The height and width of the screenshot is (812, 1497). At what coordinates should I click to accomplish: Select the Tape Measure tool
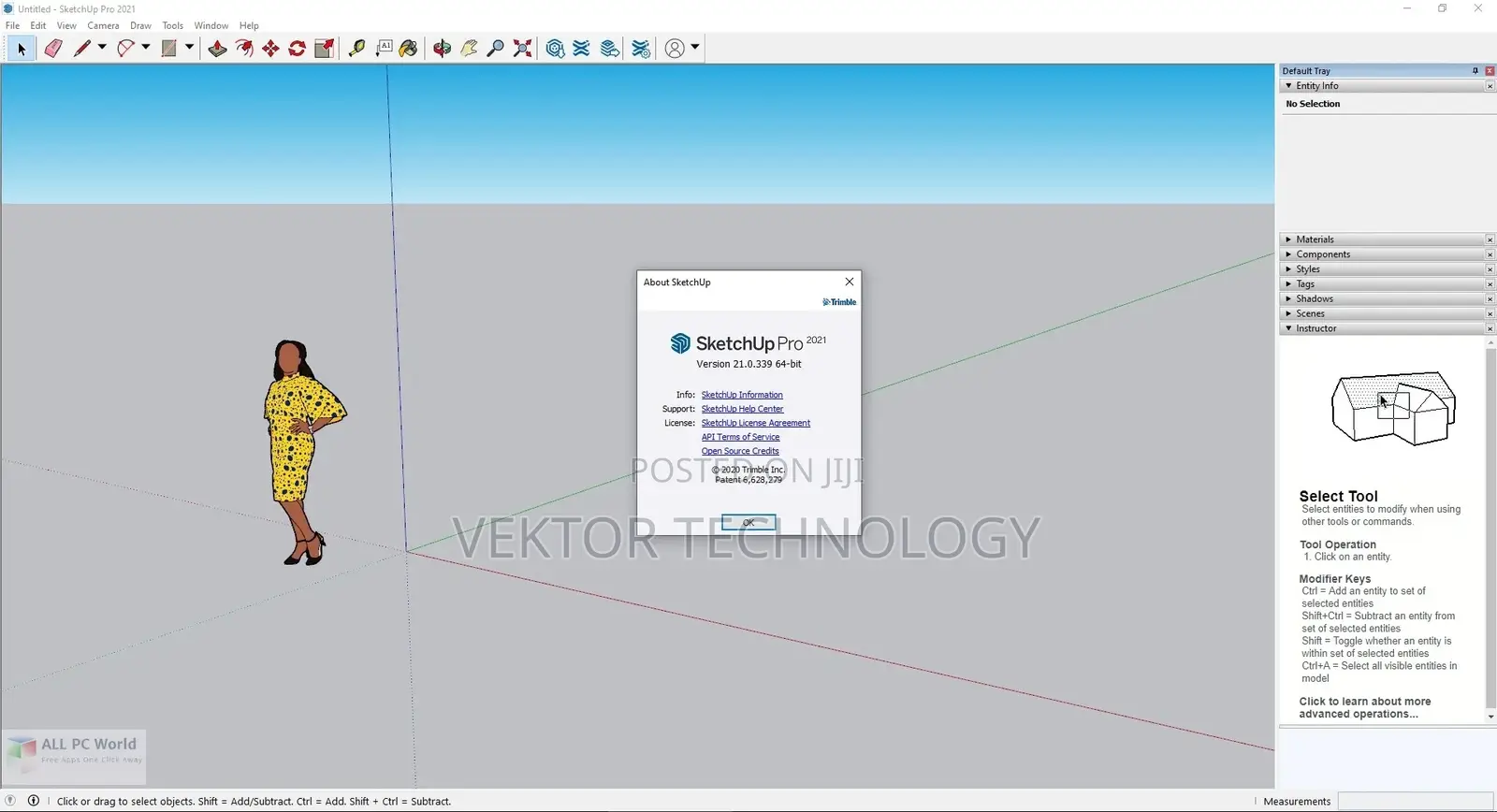click(x=356, y=49)
